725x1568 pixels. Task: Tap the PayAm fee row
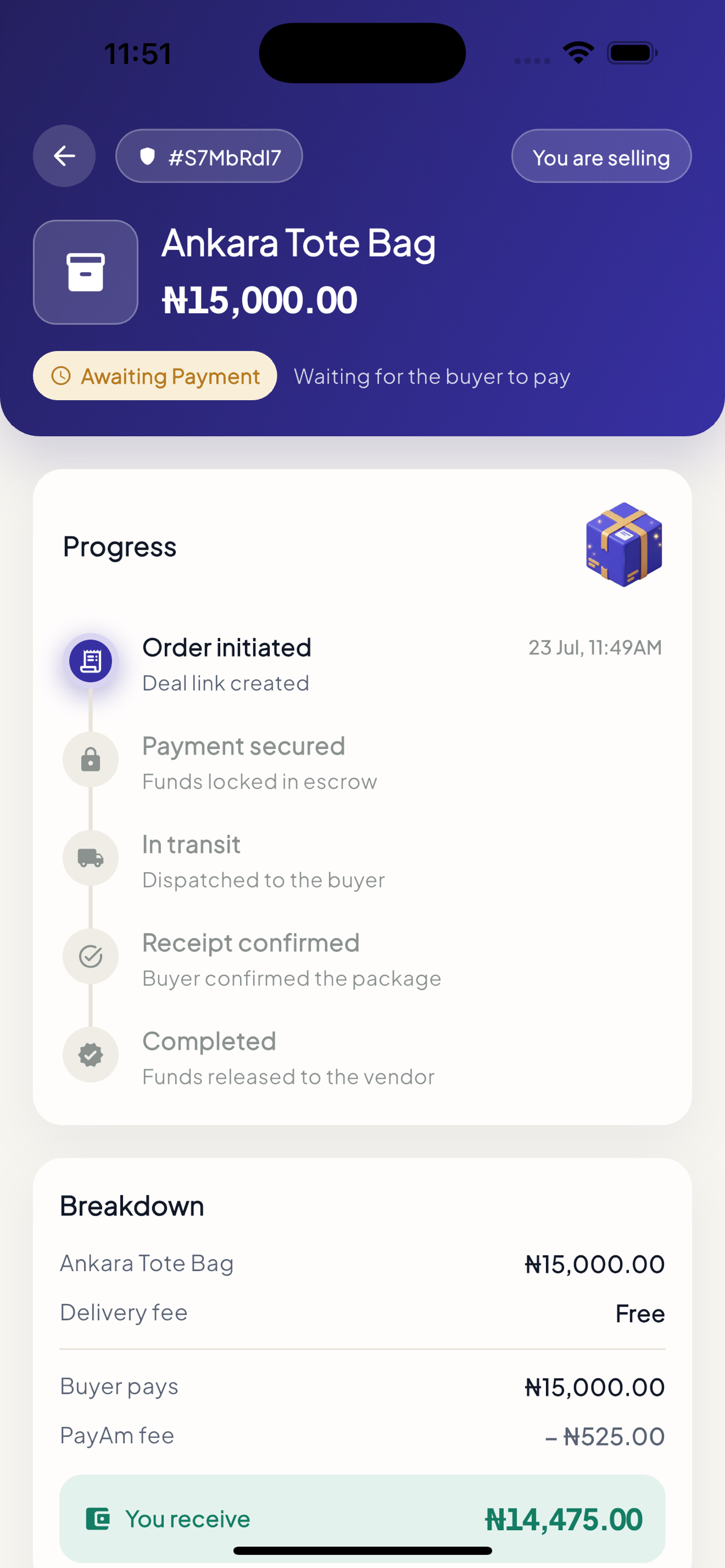362,1436
